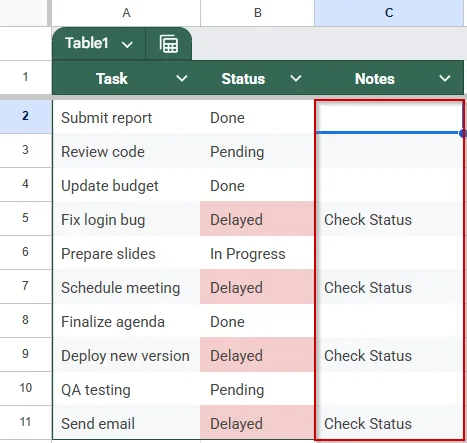Click Delayed status for Send email

tap(257, 423)
